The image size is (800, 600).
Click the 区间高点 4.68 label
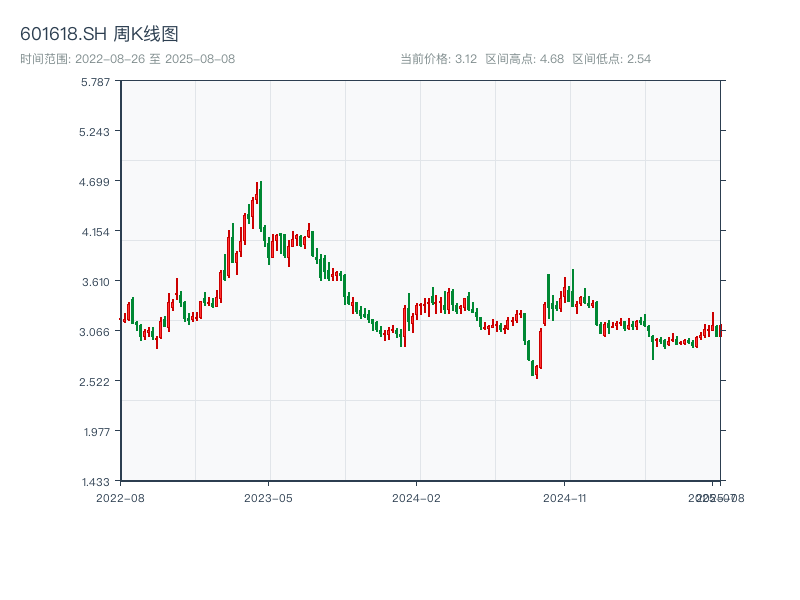coord(525,59)
